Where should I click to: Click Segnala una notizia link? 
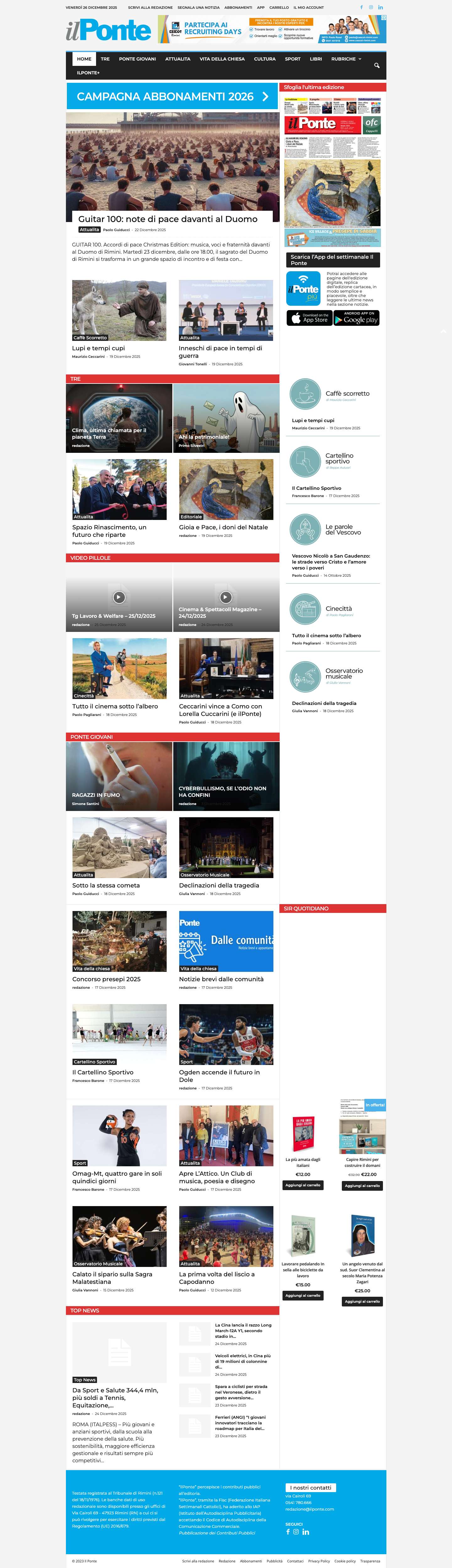click(x=199, y=7)
